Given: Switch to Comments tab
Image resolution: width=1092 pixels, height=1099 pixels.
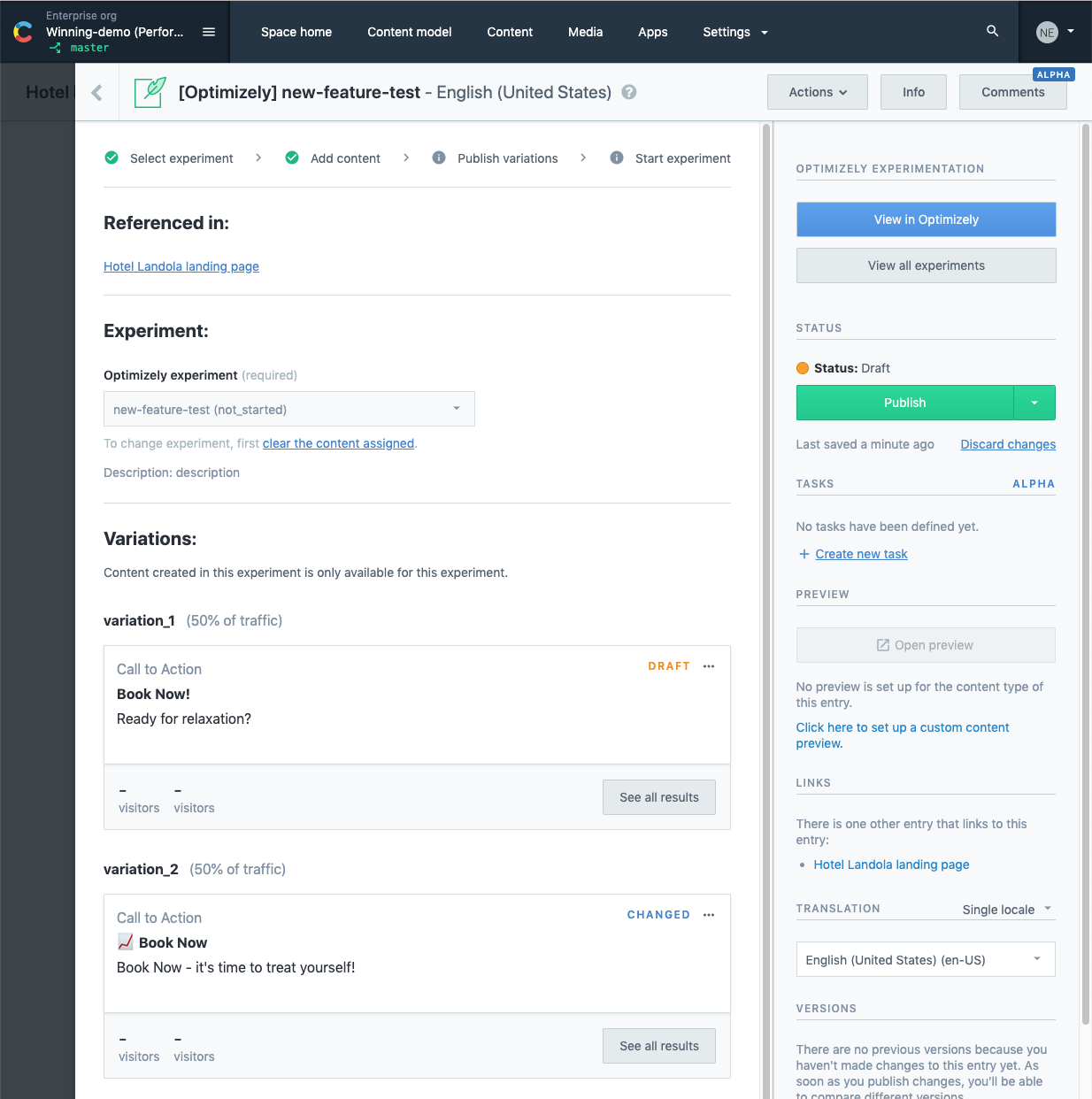Looking at the screenshot, I should (x=1013, y=92).
